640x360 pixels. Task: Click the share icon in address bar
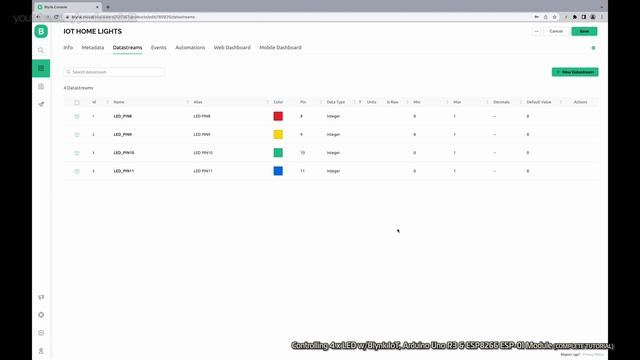pyautogui.click(x=546, y=17)
